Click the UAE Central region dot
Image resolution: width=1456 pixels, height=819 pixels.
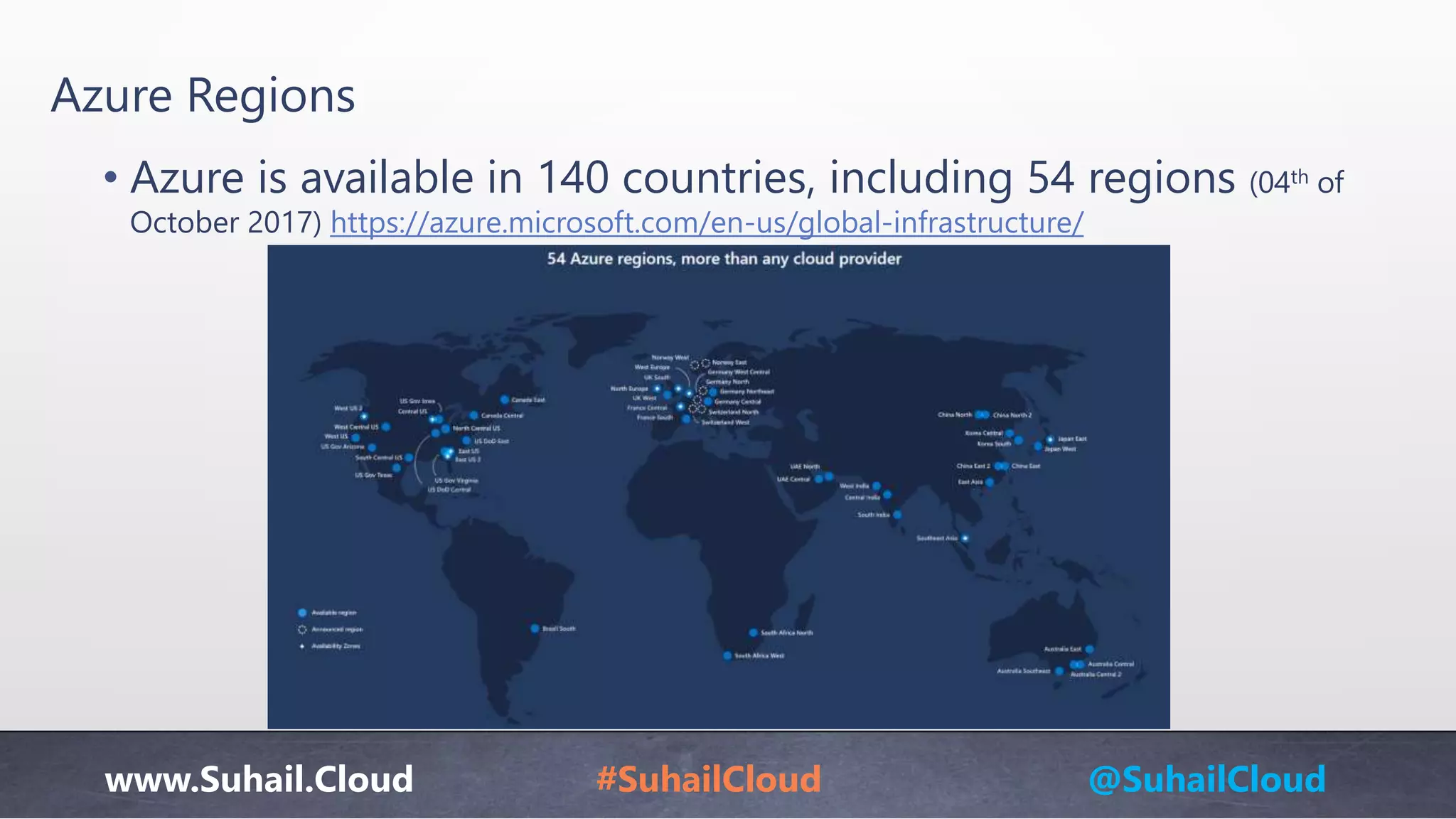[x=819, y=479]
